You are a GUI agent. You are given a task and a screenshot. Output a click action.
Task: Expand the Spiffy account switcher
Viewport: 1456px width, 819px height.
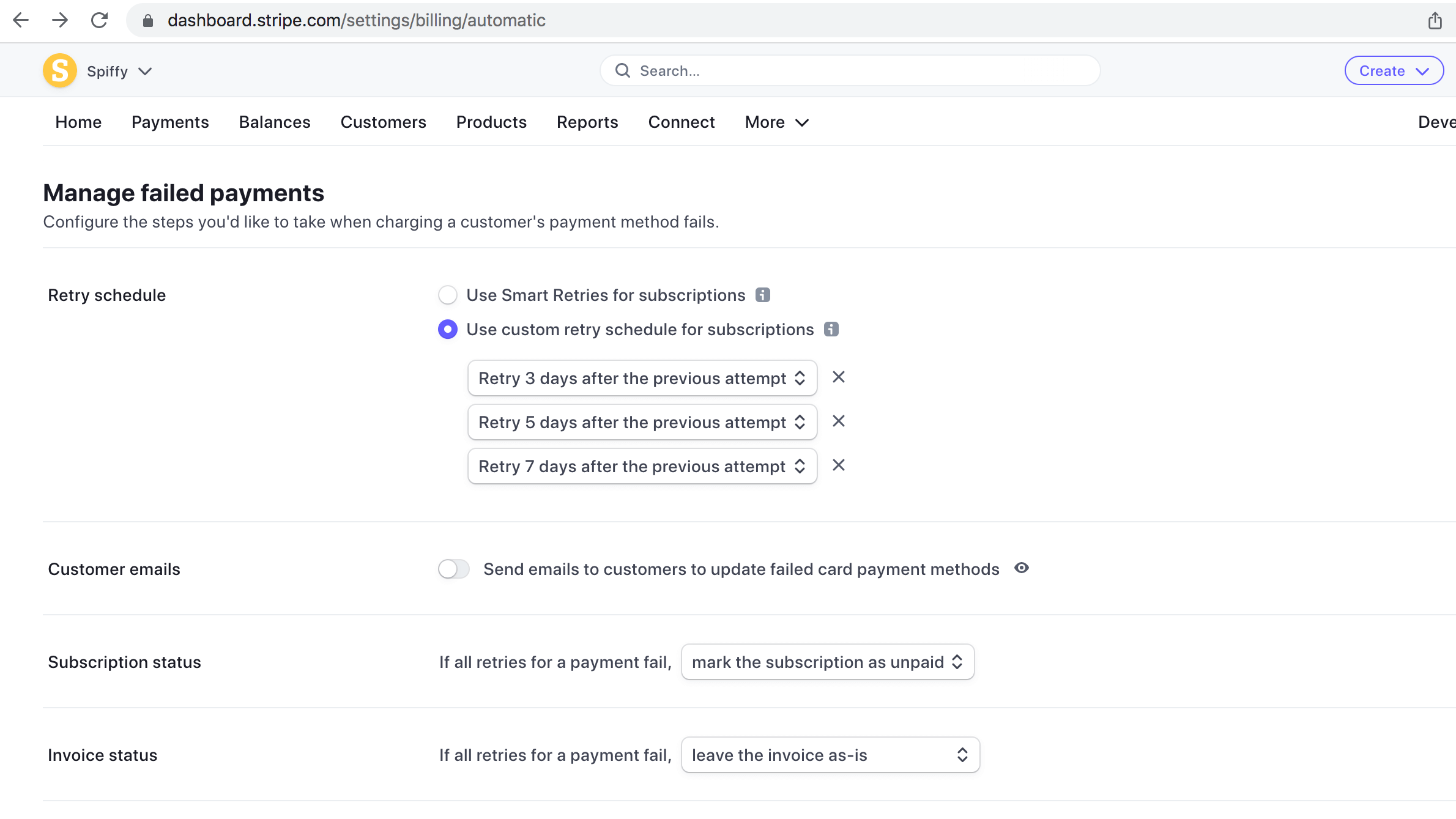(120, 71)
